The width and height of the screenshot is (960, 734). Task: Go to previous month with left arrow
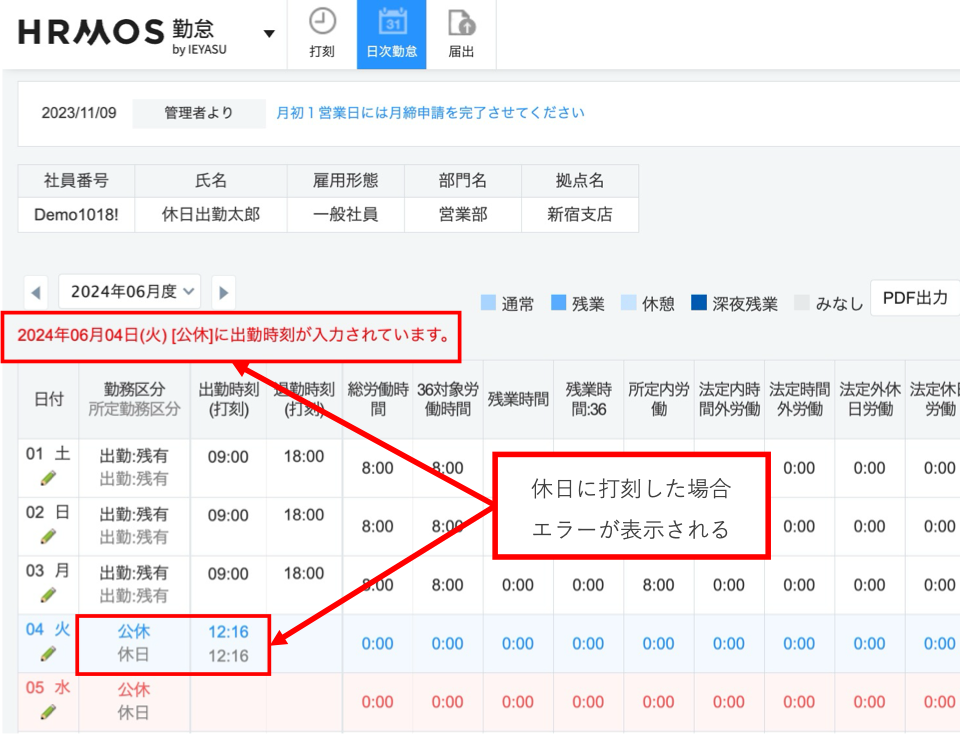37,293
